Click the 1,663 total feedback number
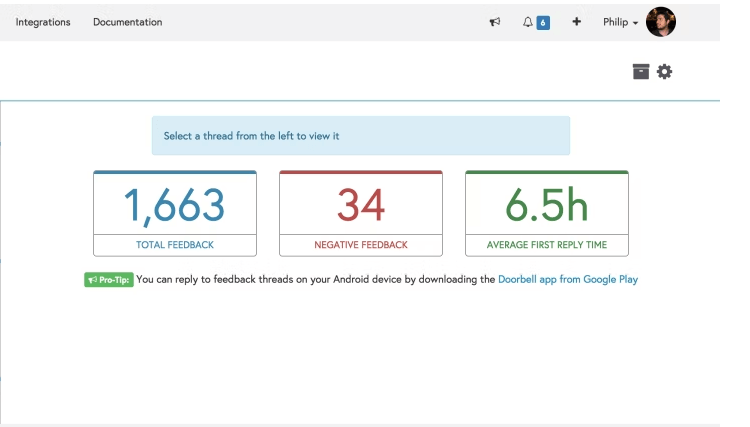Viewport: 750px width, 427px height. [175, 205]
